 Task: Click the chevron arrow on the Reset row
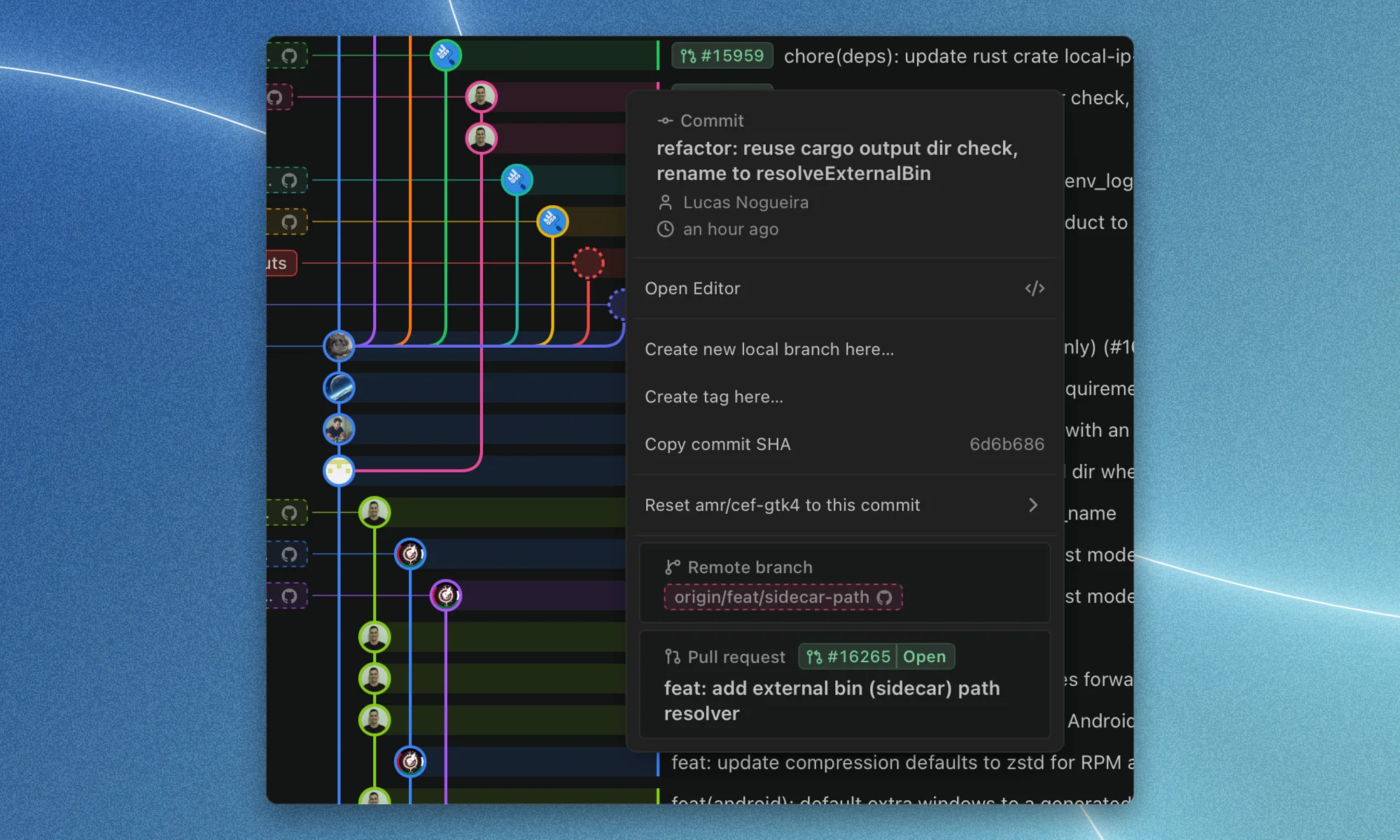(x=1033, y=505)
